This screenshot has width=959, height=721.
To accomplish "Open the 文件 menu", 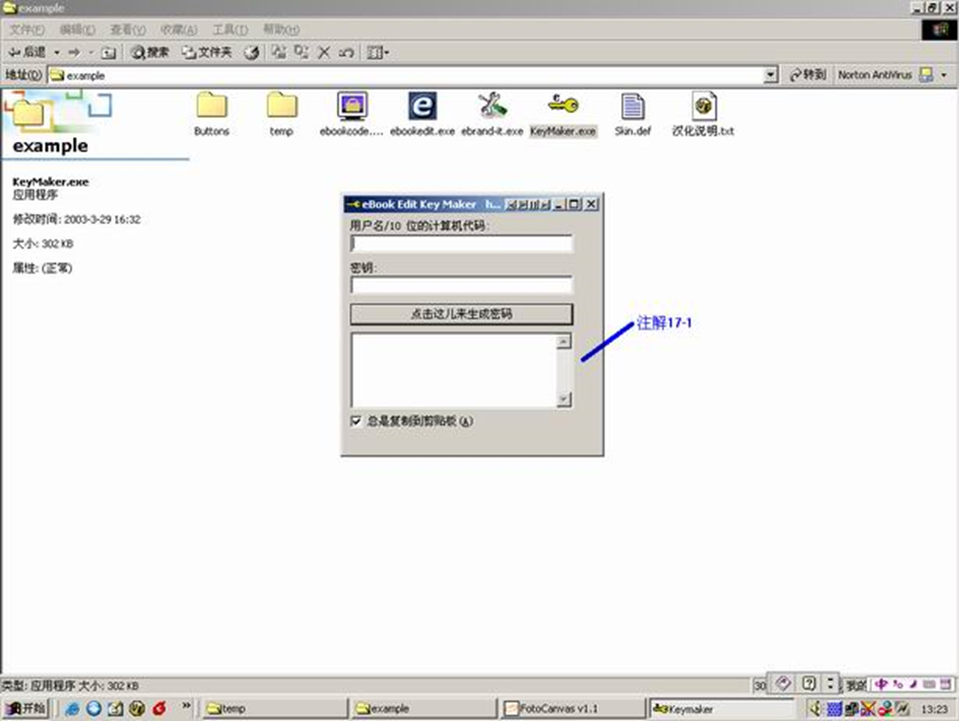I will 22,30.
